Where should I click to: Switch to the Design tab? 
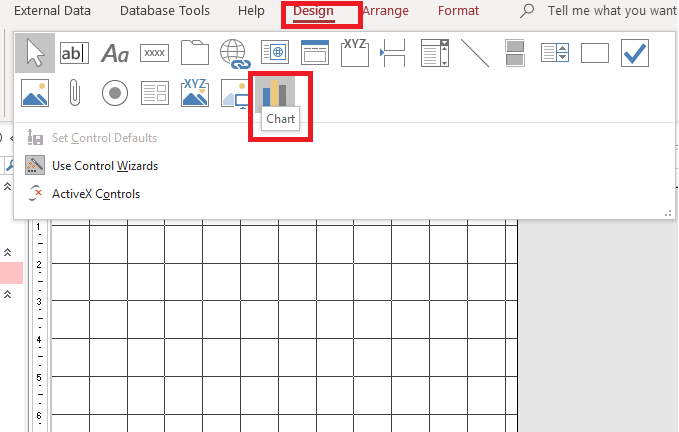[x=314, y=10]
